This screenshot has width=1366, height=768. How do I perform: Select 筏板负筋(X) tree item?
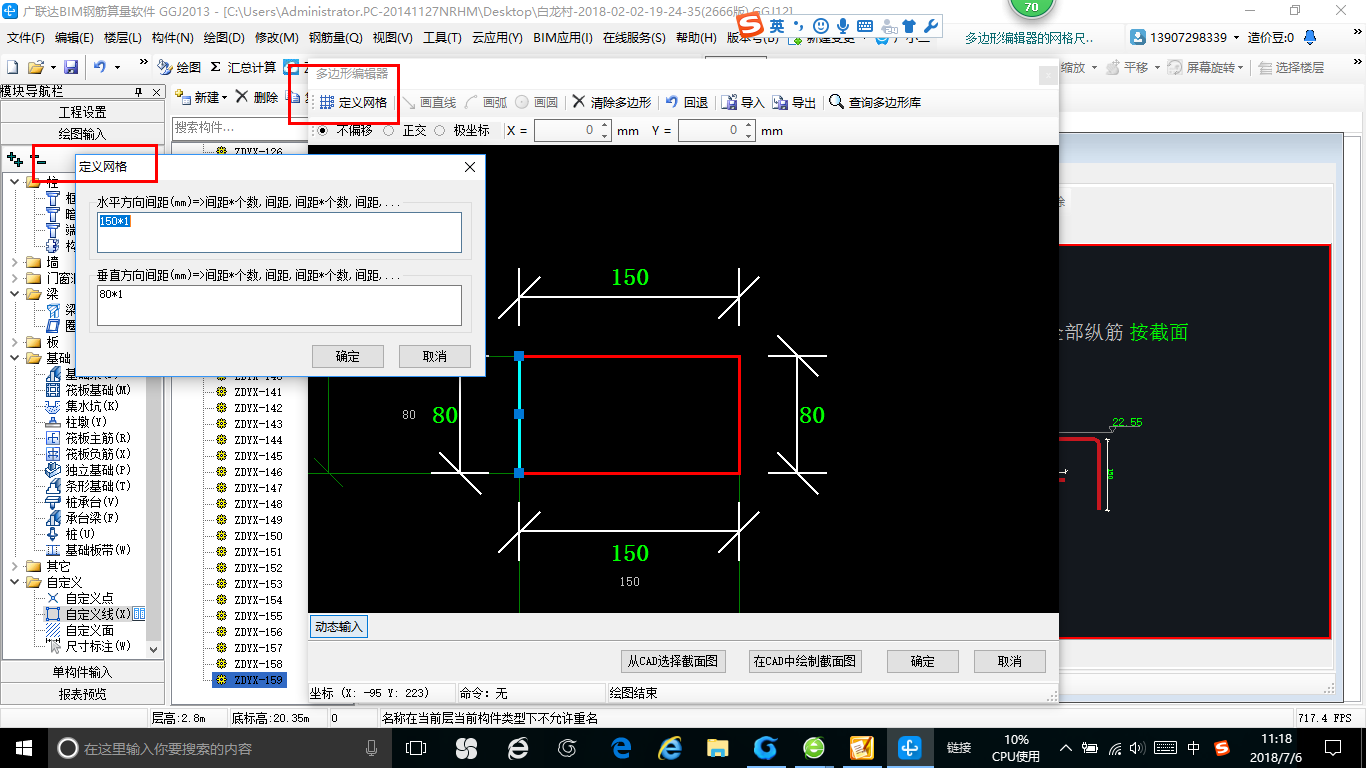(x=98, y=454)
